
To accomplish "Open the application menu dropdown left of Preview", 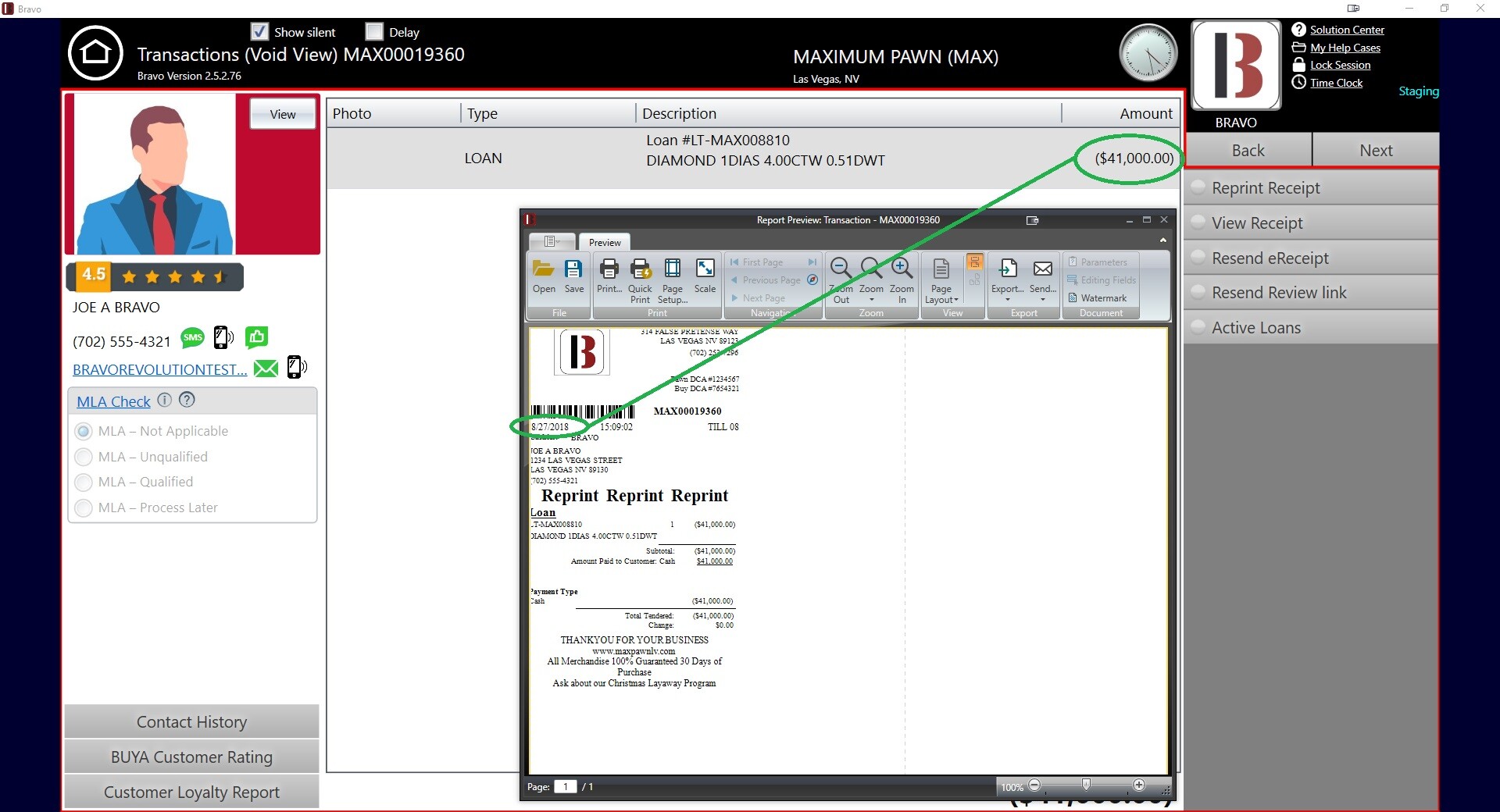I will pos(552,241).
